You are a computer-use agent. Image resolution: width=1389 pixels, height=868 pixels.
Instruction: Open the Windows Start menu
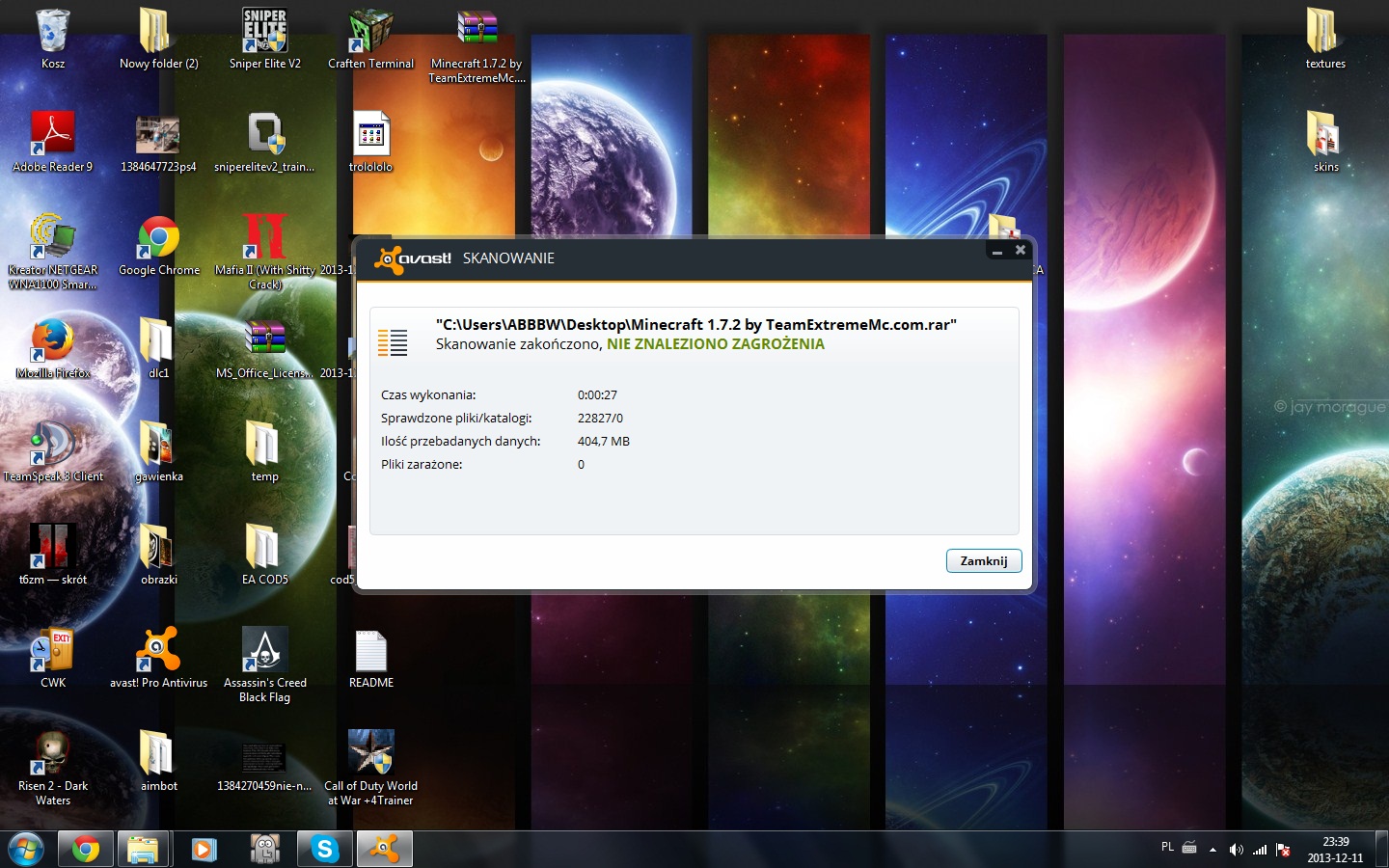click(x=26, y=849)
